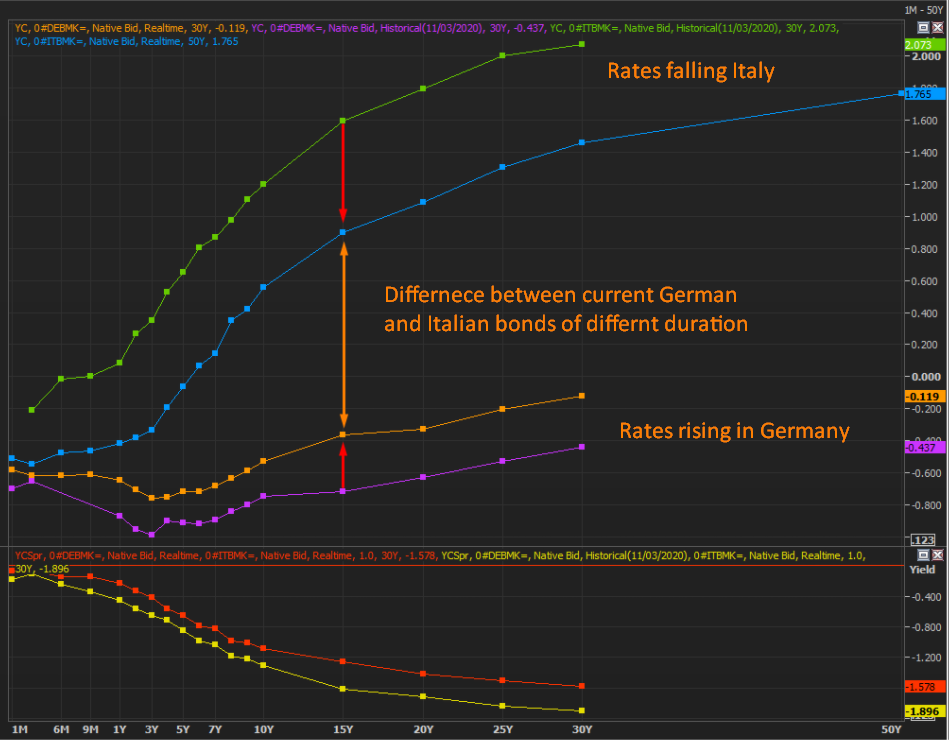The height and width of the screenshot is (740, 949).
Task: Select the 'Rates rising in Germany' annotation
Action: pos(734,431)
